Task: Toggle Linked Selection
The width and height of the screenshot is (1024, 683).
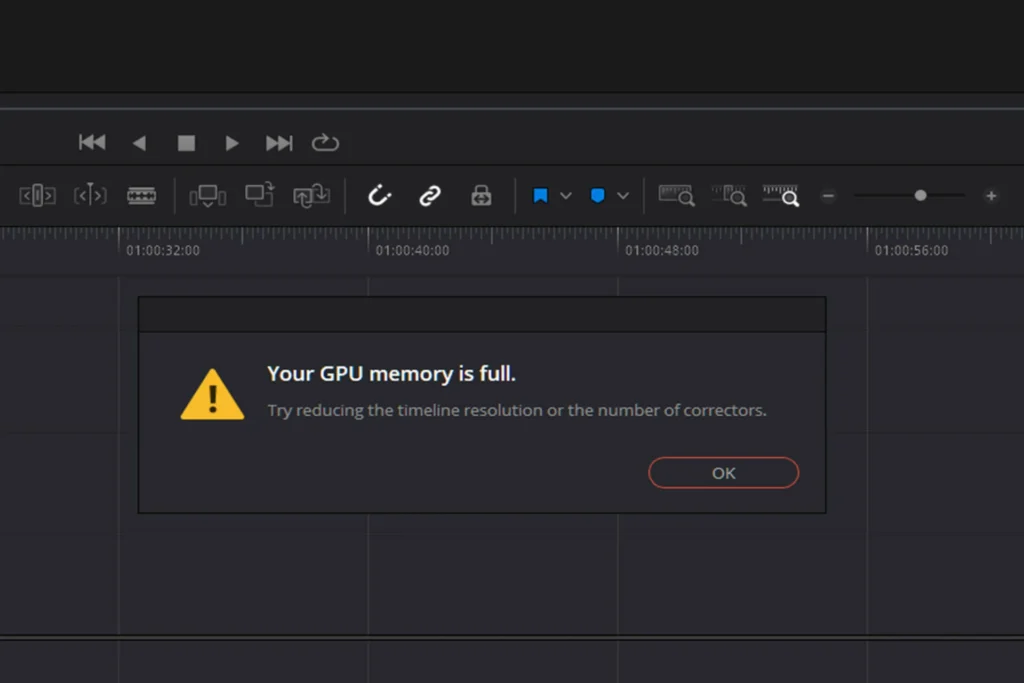Action: (430, 195)
